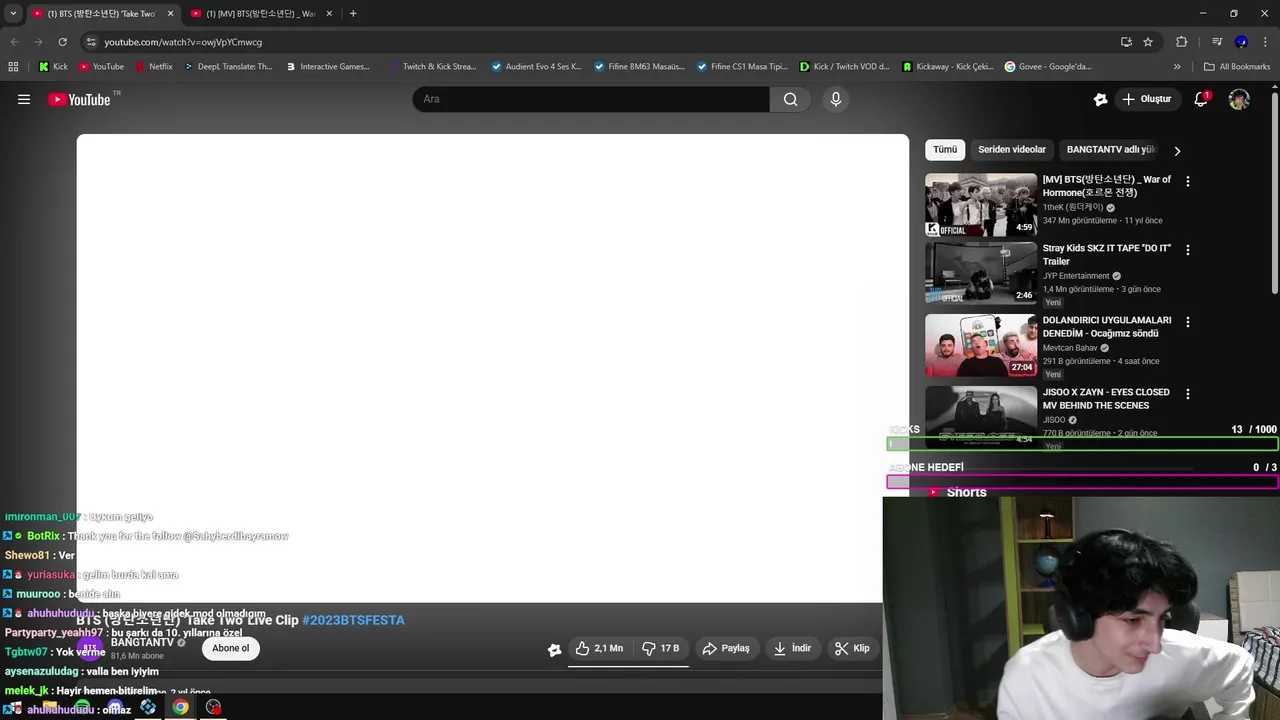Open options for Dolandırıcı Uygulamaları video
The height and width of the screenshot is (720, 1280).
(1187, 322)
